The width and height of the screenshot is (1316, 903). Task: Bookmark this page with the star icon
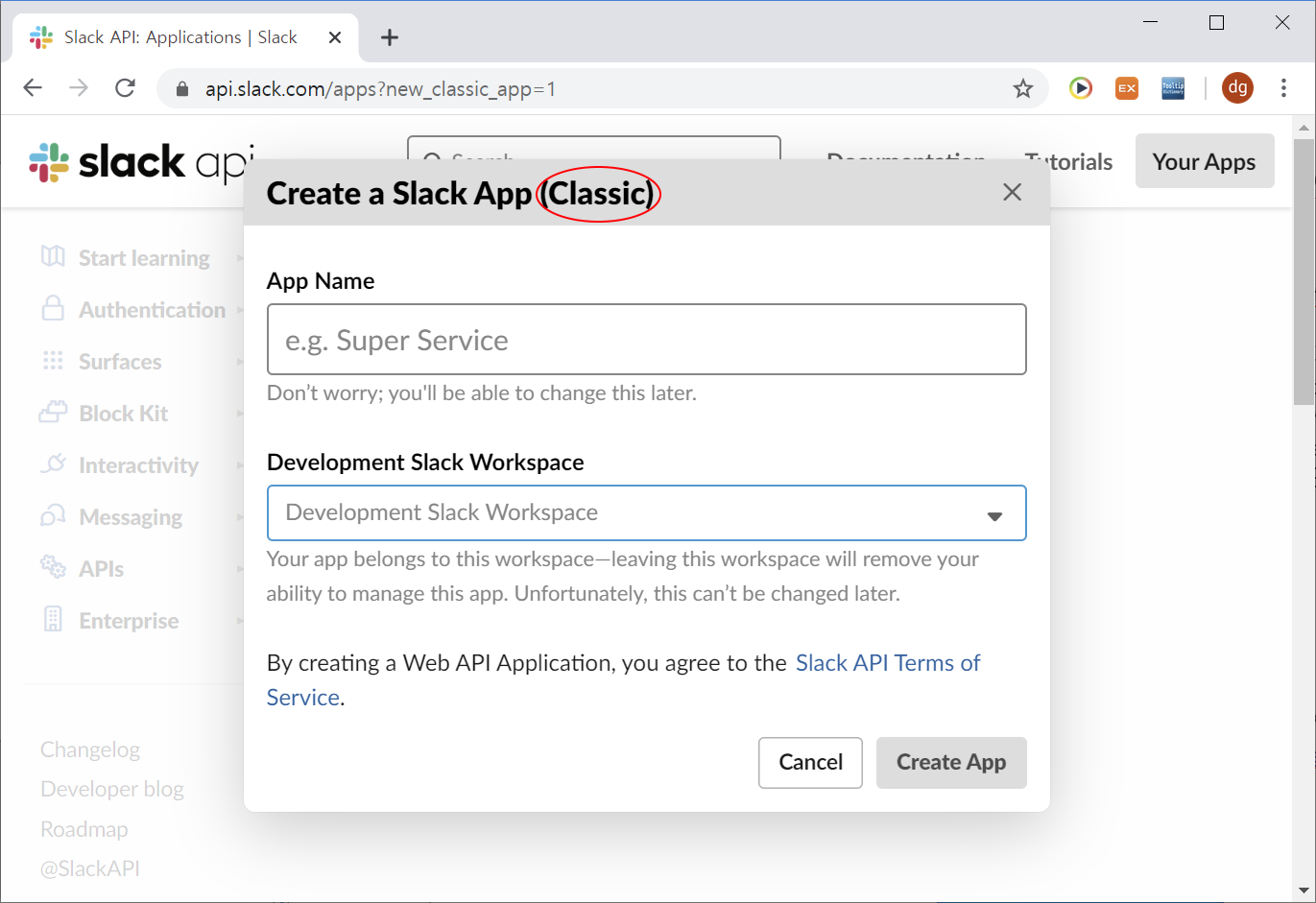point(1023,88)
